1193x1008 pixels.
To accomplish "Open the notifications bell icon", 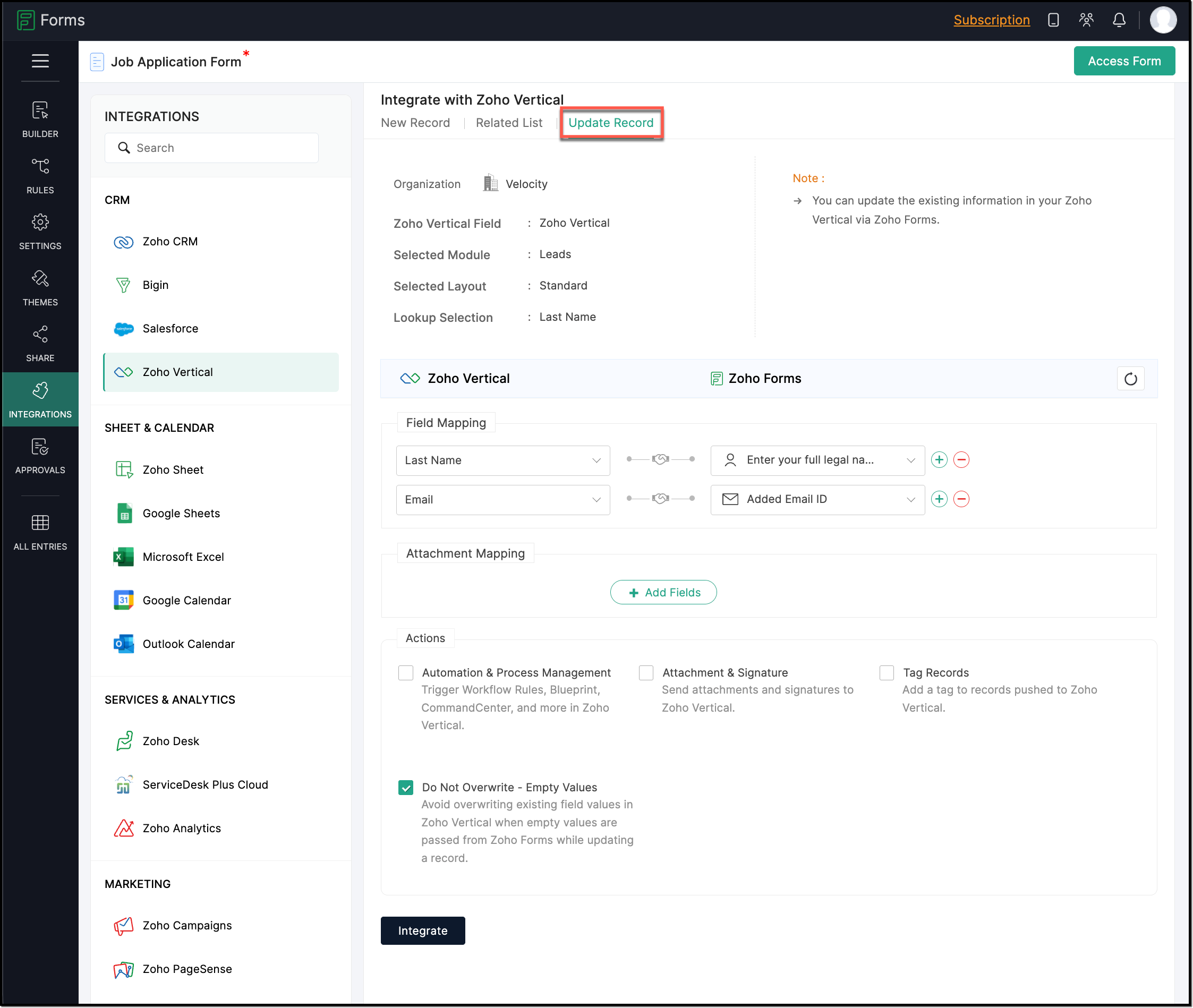I will tap(1118, 21).
